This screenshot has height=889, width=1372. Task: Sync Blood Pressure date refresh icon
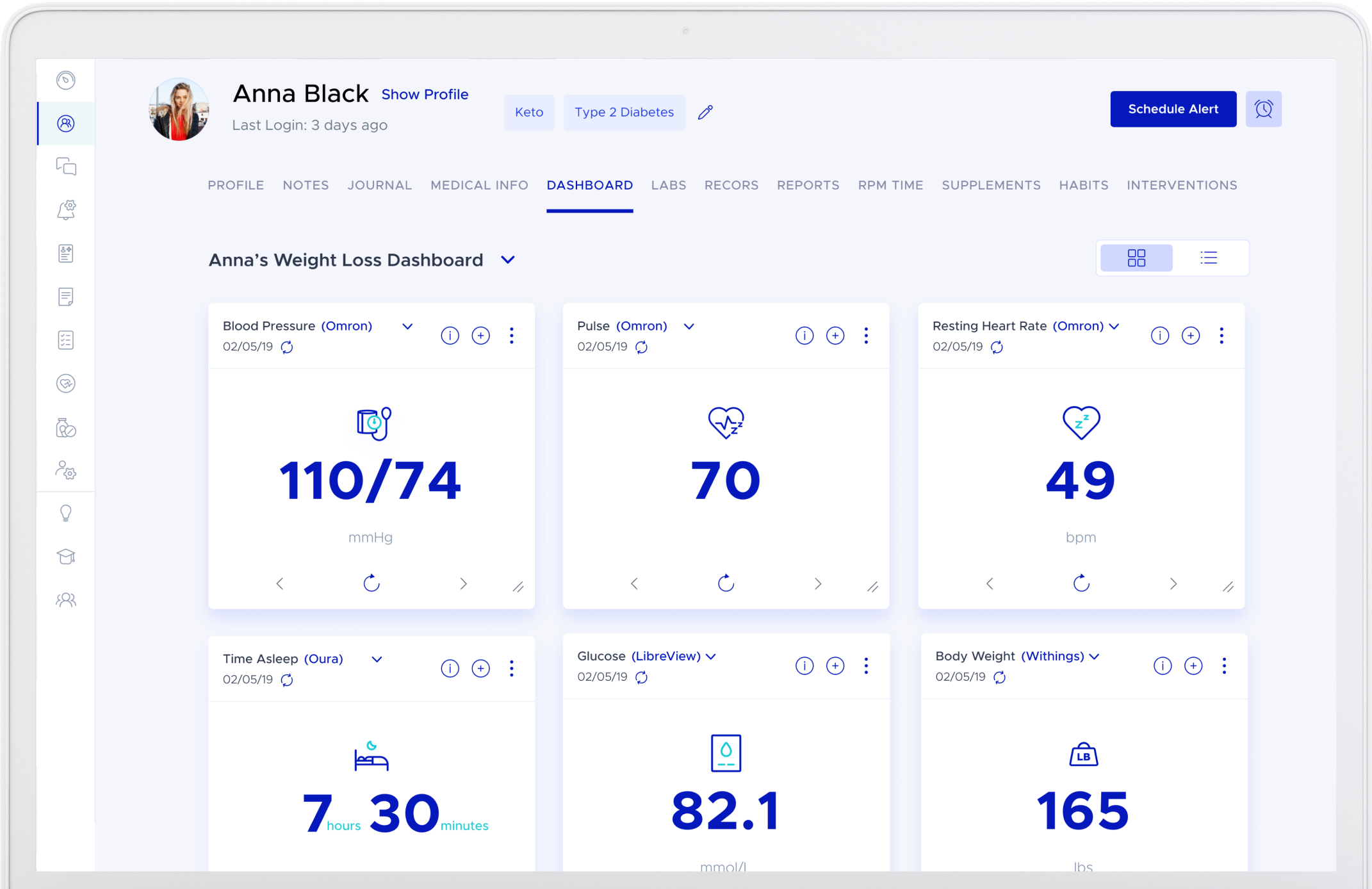287,347
